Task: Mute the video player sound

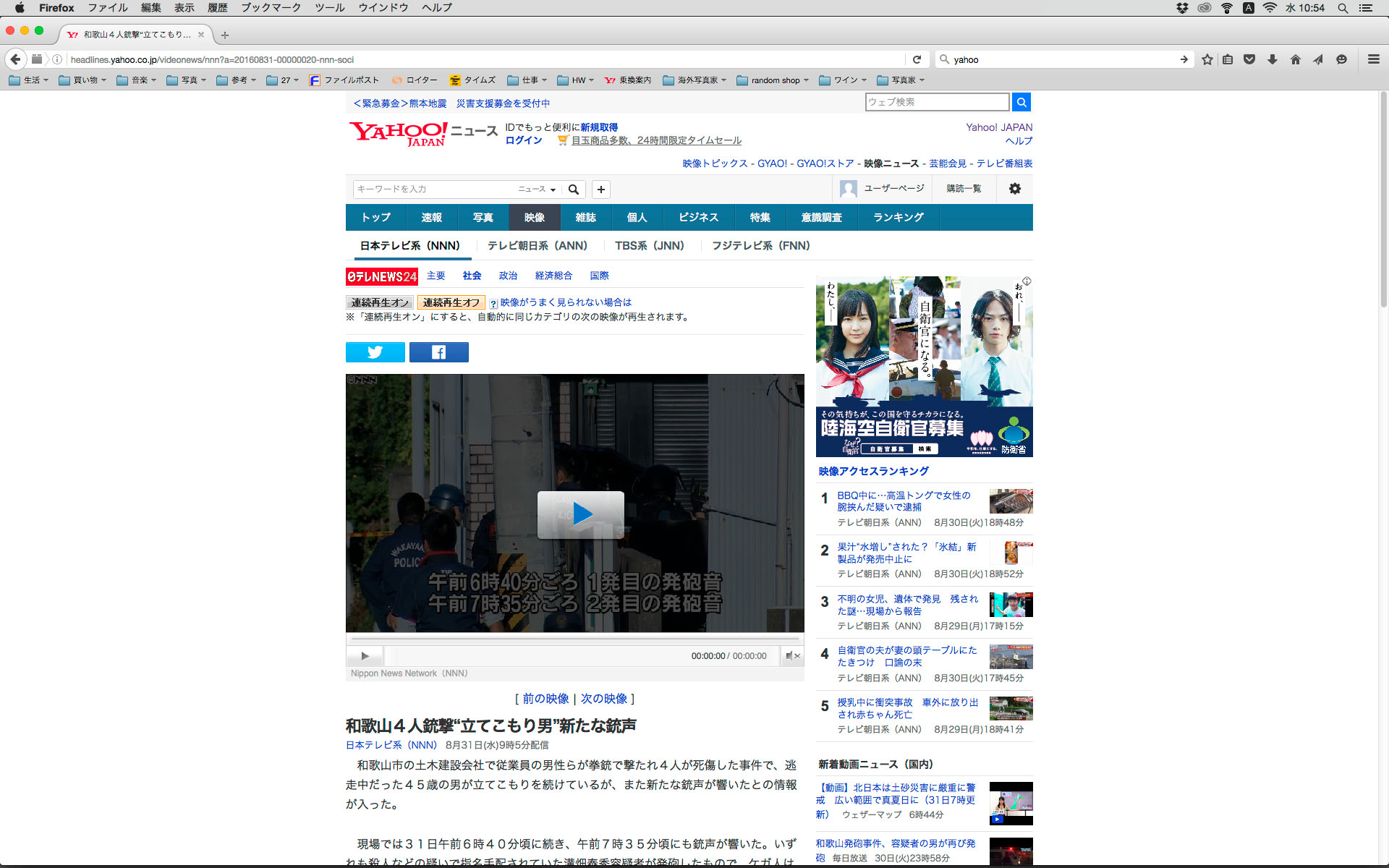Action: click(791, 656)
